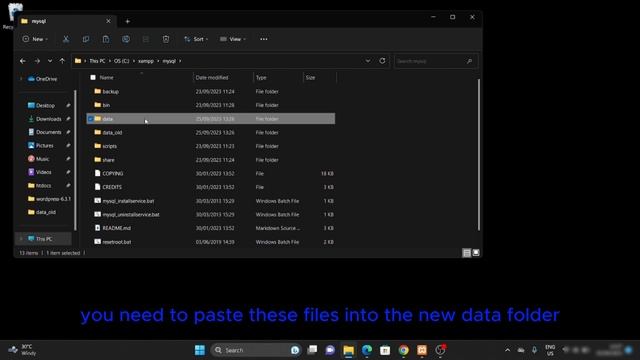
Task: Click OS (C:) in breadcrumb path
Action: click(x=122, y=61)
